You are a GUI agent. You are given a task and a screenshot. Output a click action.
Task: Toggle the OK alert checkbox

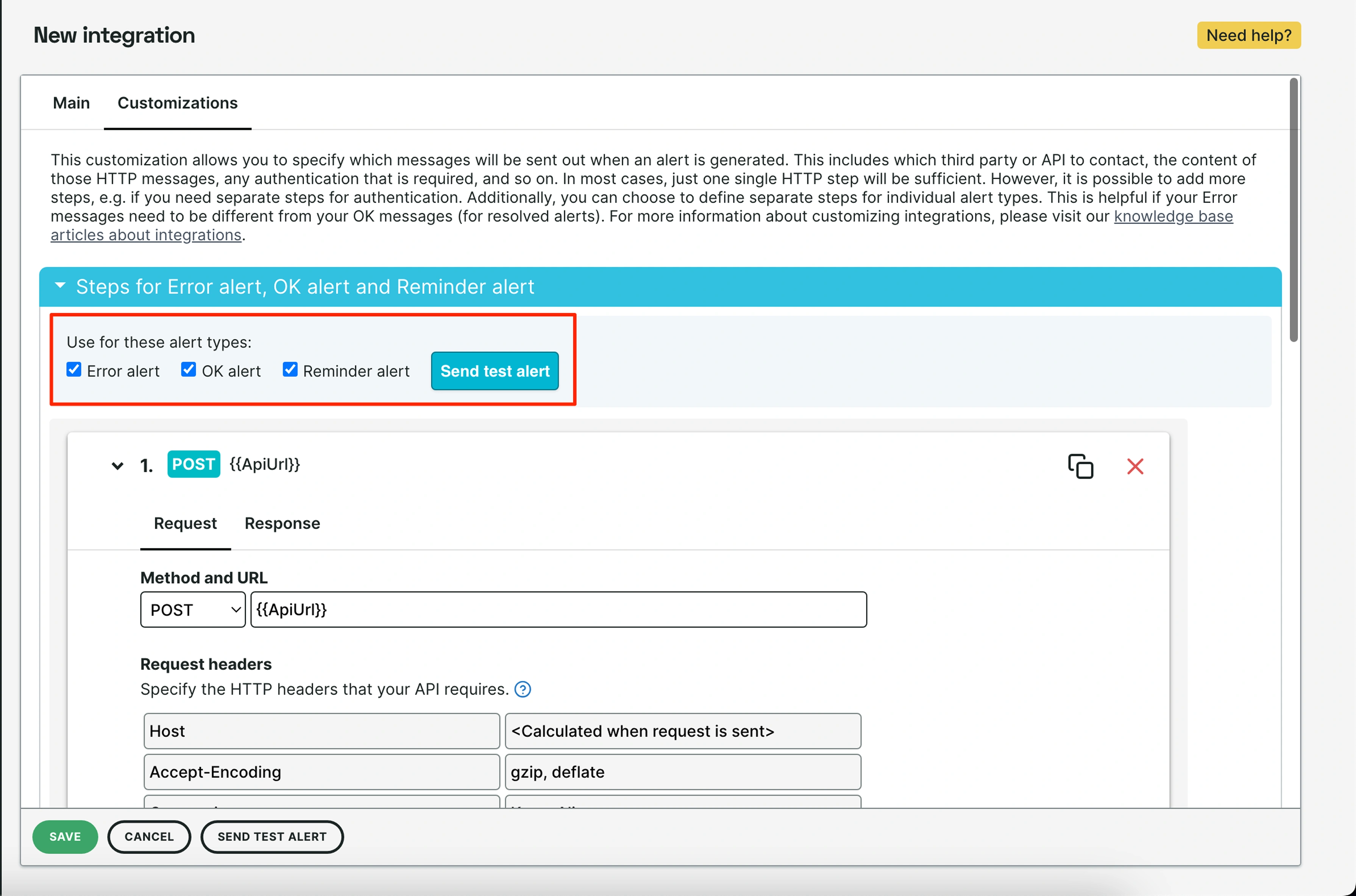pos(189,370)
